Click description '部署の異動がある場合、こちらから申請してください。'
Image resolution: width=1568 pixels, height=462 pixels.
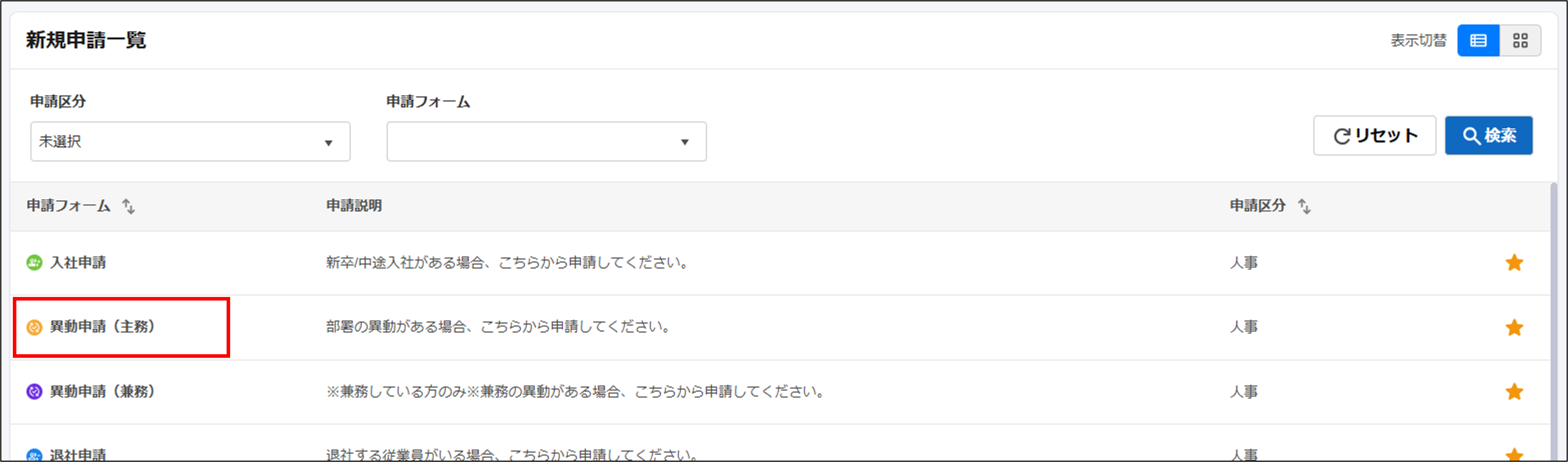click(x=498, y=327)
